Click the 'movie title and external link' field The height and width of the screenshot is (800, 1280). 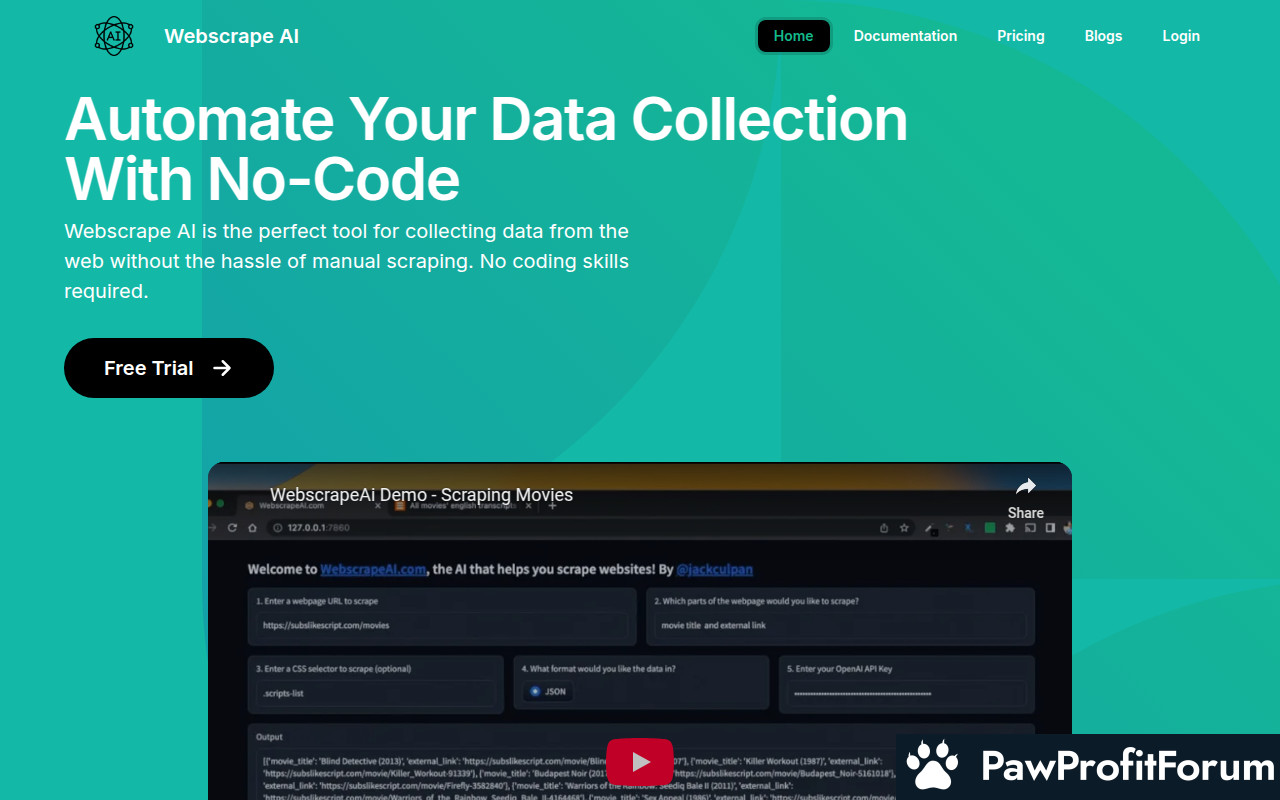[841, 625]
